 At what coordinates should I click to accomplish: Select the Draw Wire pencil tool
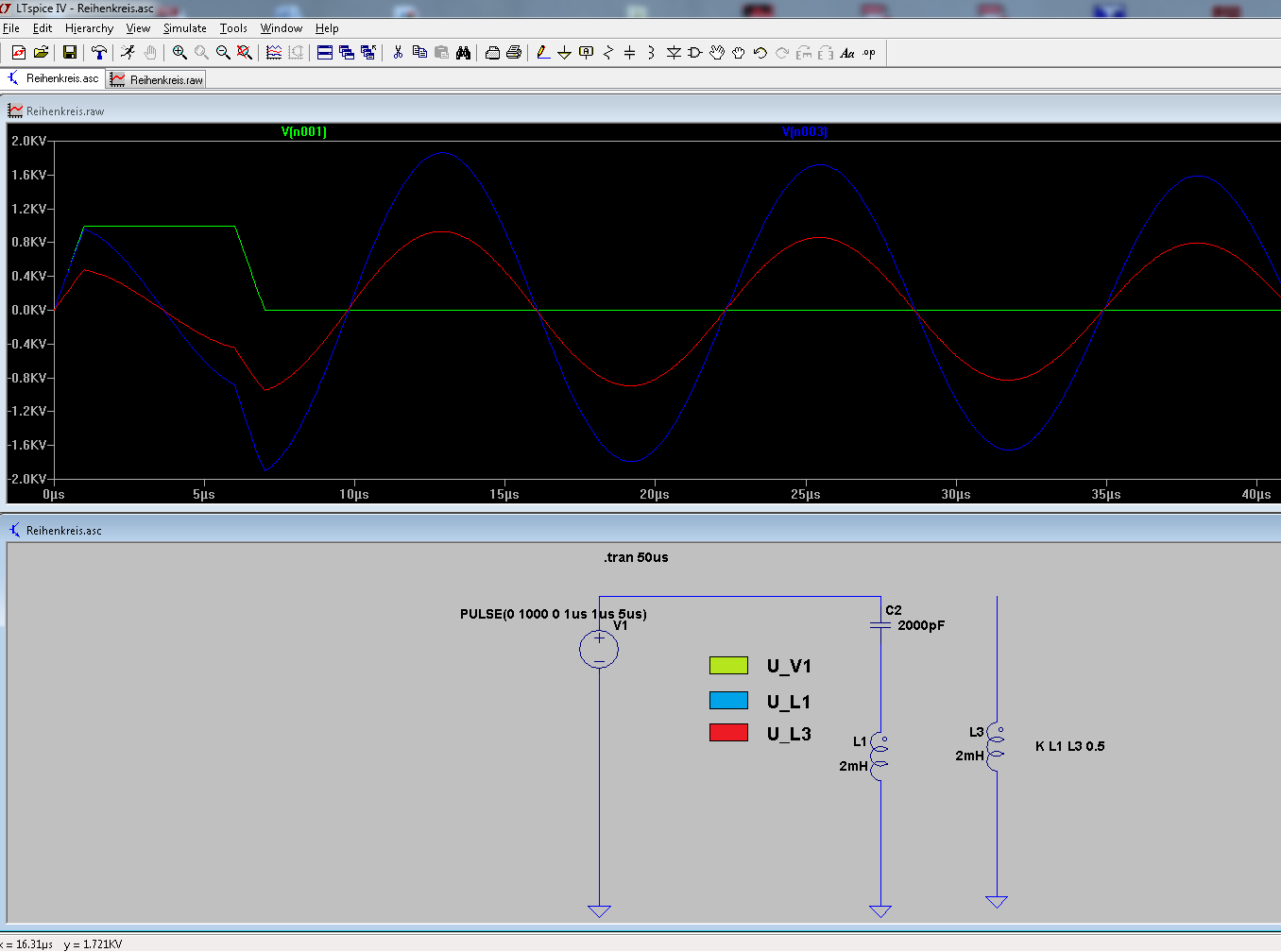(x=542, y=53)
